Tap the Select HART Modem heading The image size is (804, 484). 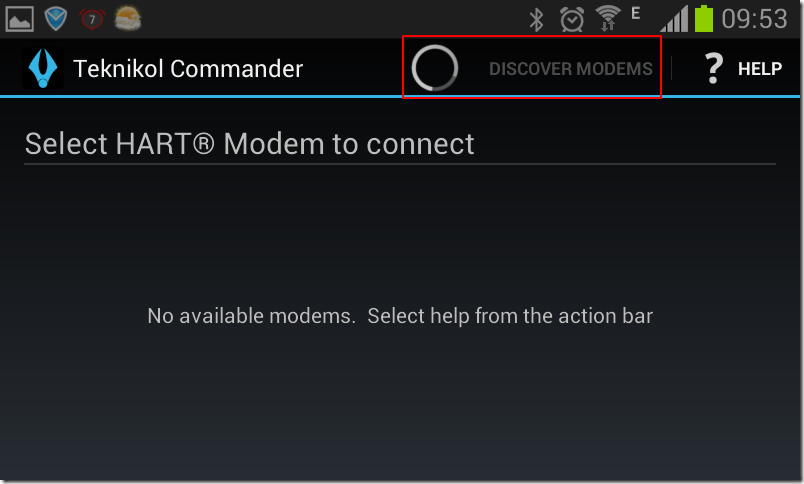(249, 144)
